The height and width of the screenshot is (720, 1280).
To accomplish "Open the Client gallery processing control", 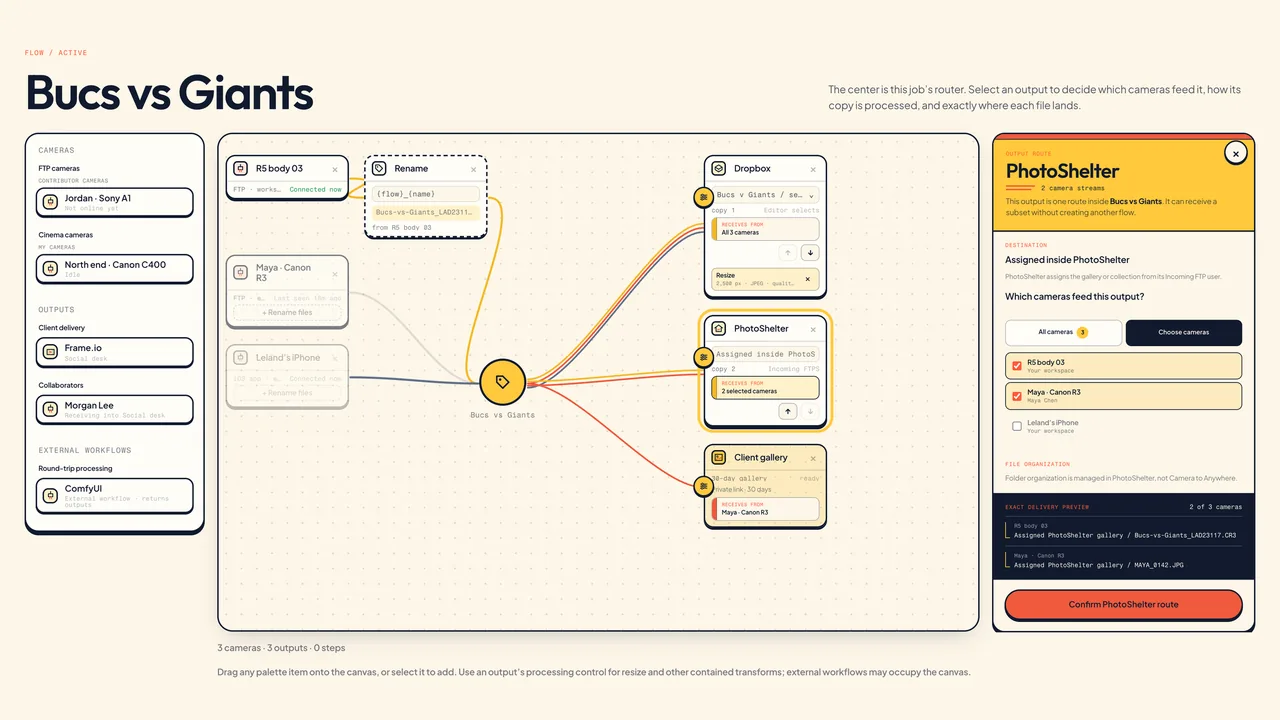I will 704,486.
